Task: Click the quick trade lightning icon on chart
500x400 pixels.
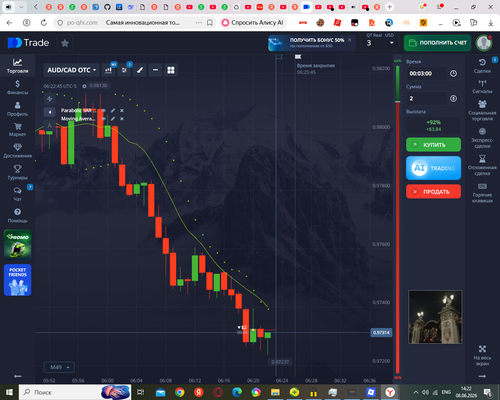Action: tap(49, 99)
